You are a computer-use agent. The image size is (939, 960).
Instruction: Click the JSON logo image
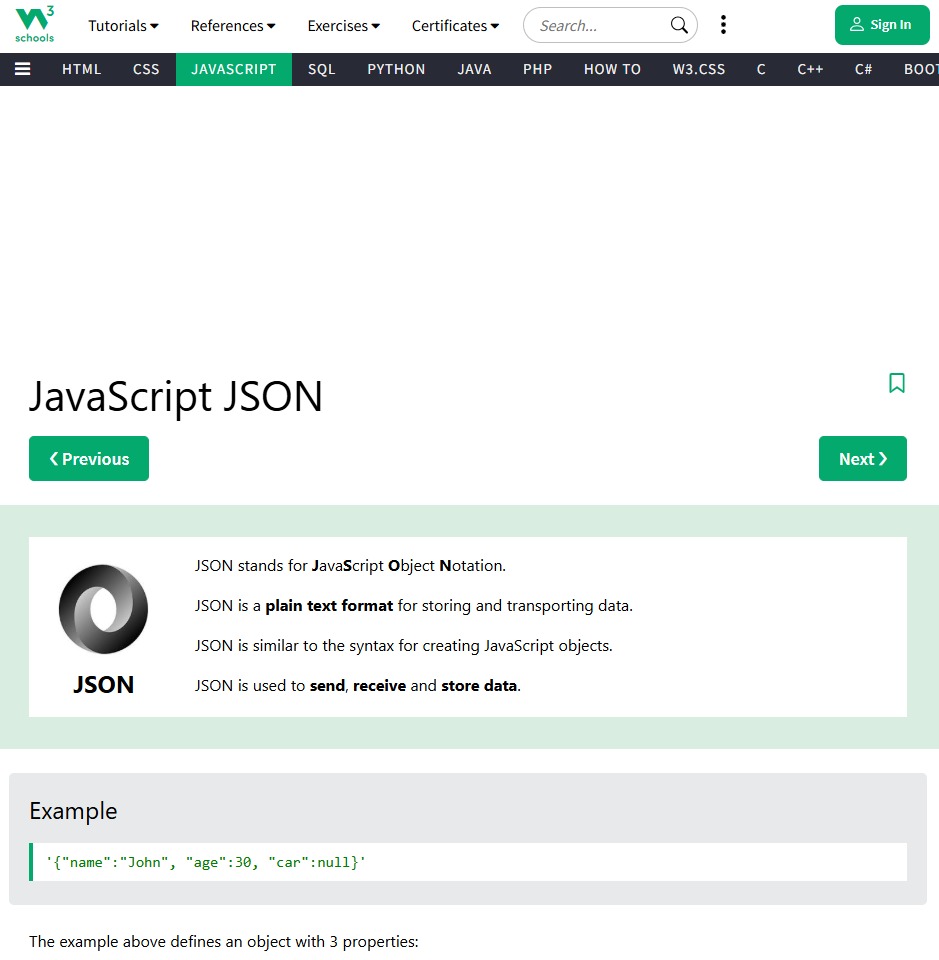(103, 608)
